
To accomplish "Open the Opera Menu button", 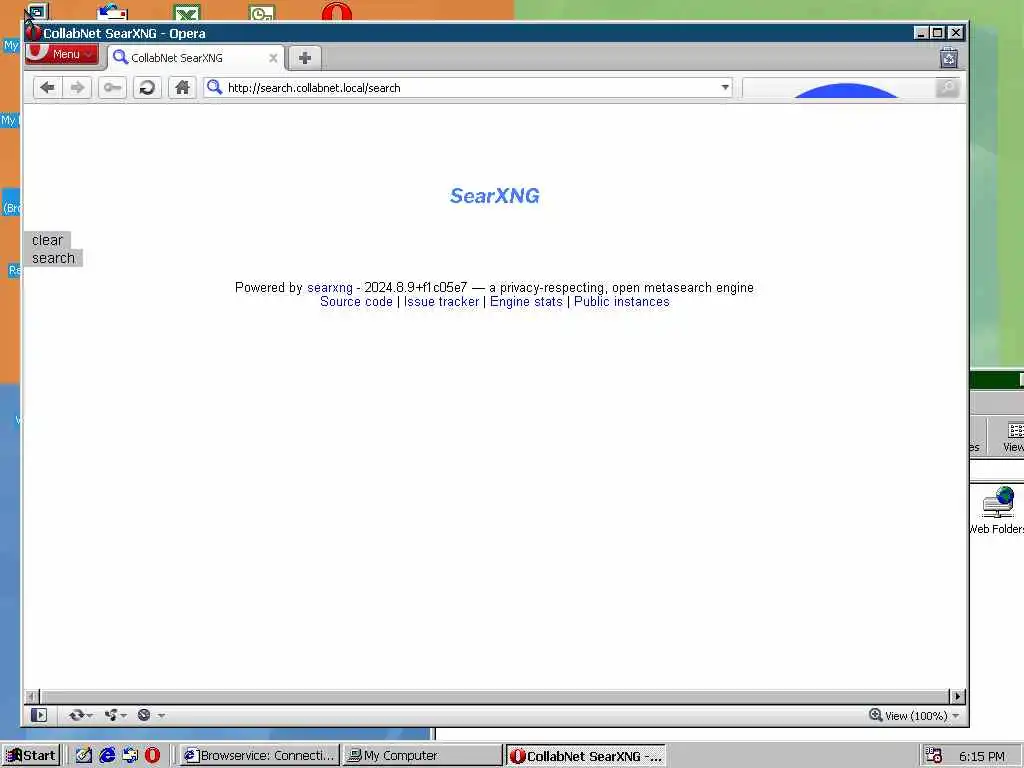I will click(x=62, y=54).
